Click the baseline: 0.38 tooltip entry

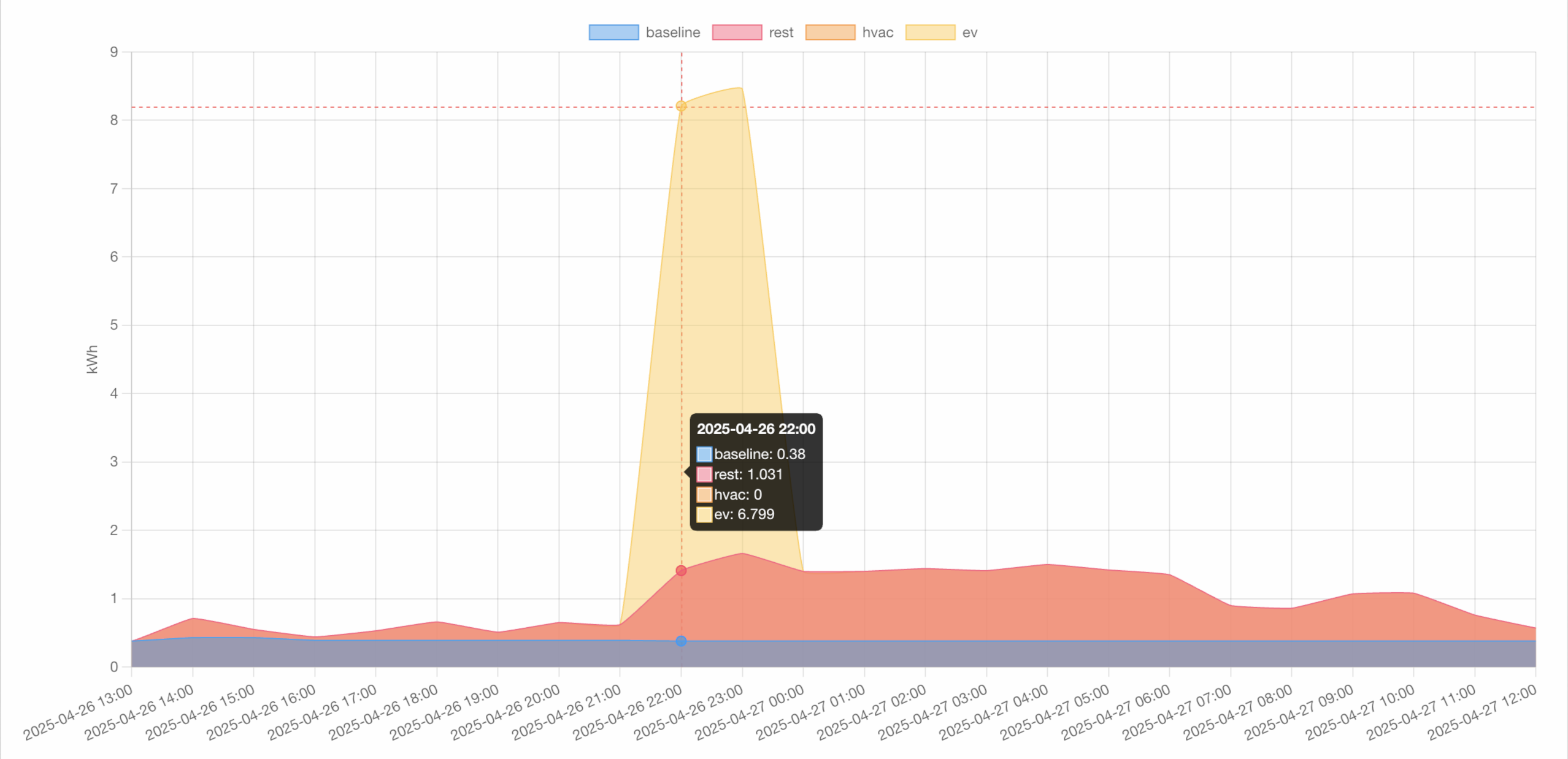click(759, 454)
